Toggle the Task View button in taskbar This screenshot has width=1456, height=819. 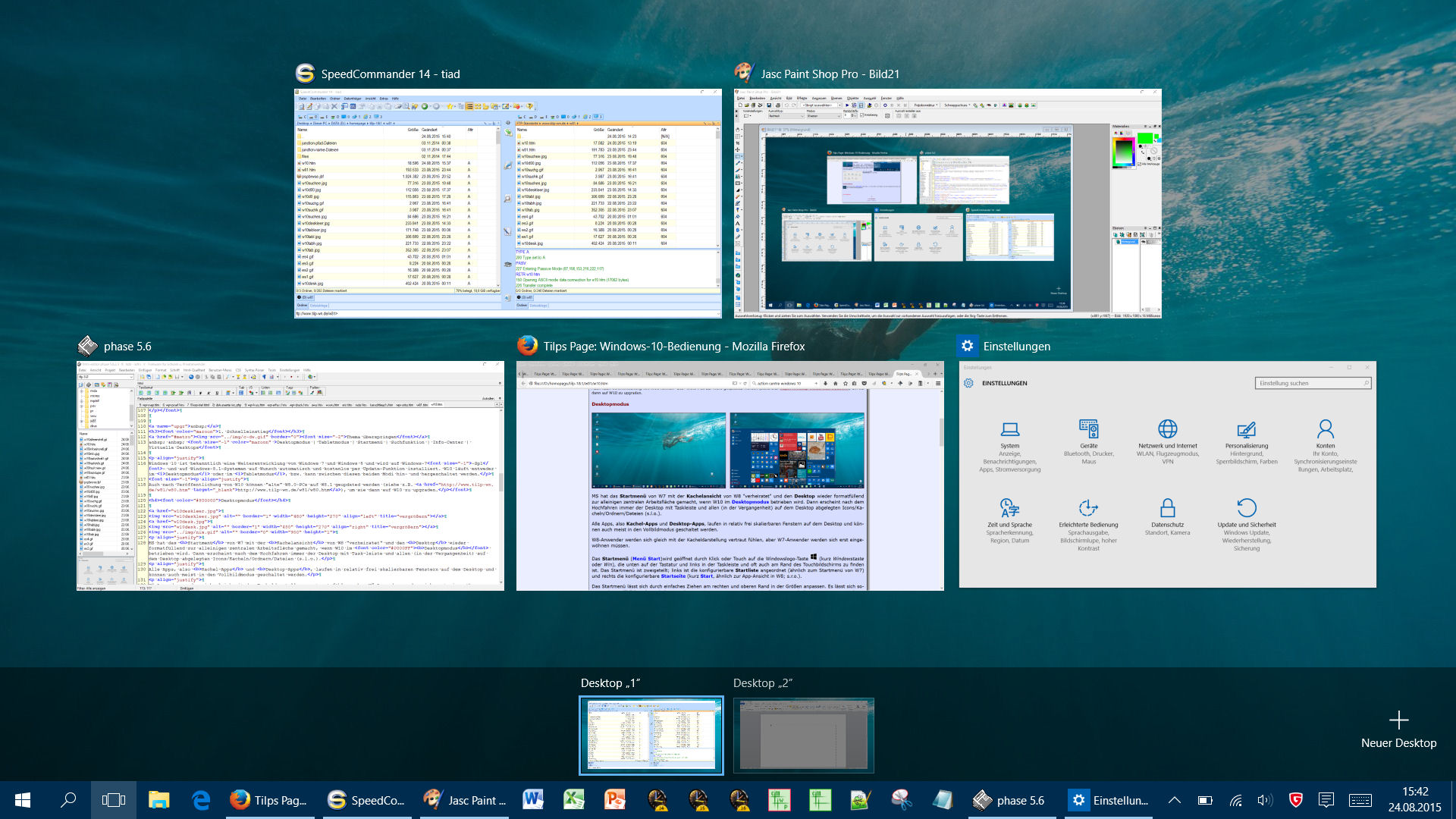(x=114, y=800)
